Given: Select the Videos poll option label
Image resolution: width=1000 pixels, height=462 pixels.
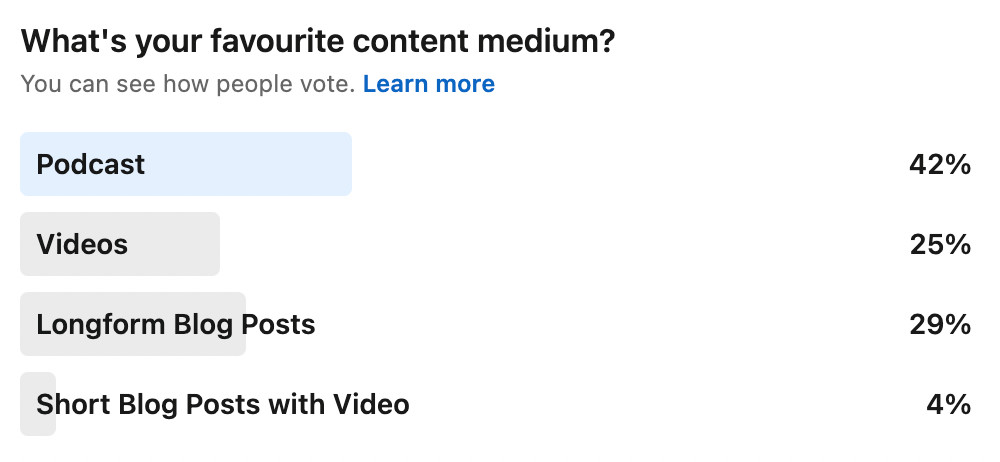Looking at the screenshot, I should [82, 244].
